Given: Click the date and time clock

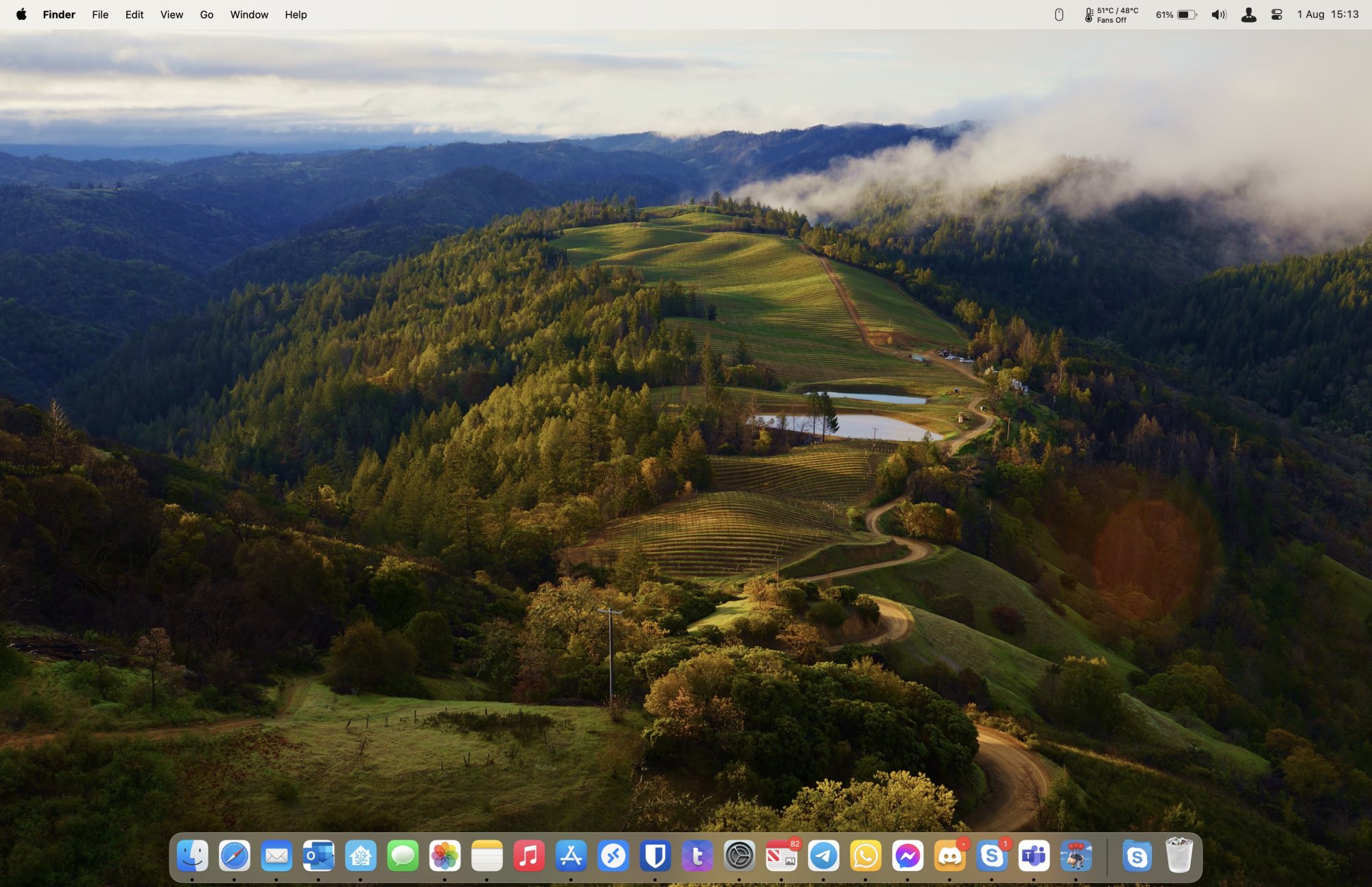Looking at the screenshot, I should tap(1327, 14).
